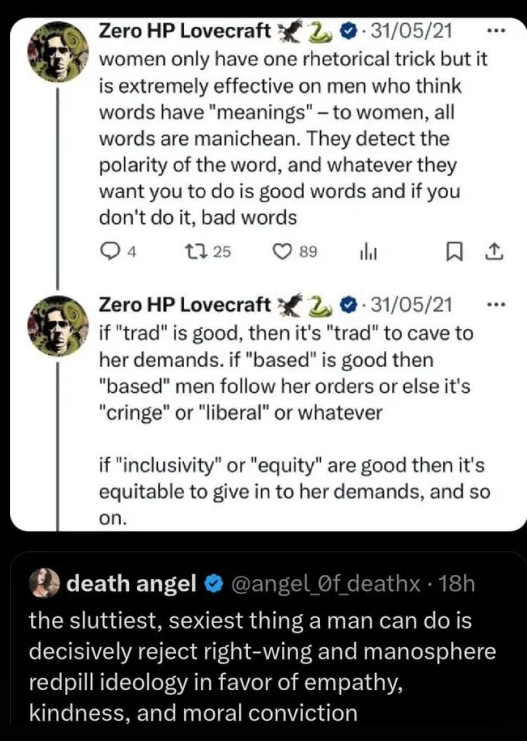
Task: Open the death angel display name
Action: tap(131, 583)
